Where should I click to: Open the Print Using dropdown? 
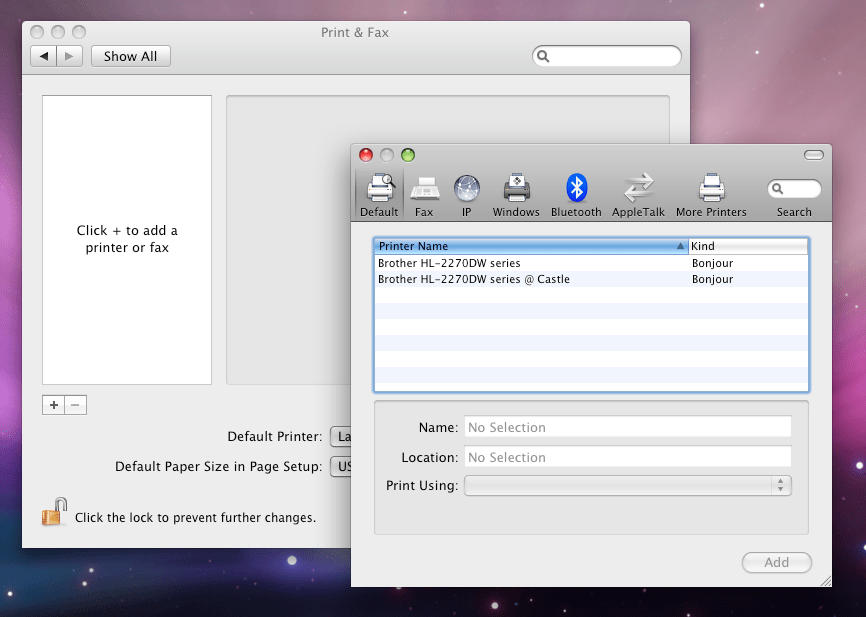tap(628, 485)
